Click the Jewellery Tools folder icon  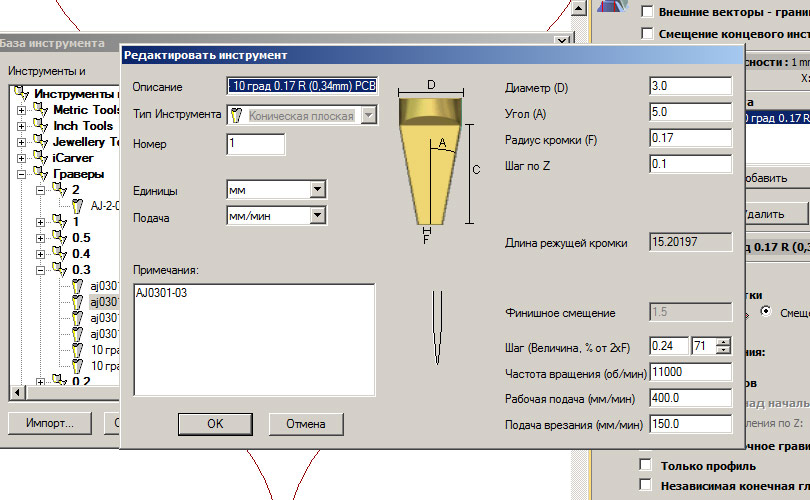(x=40, y=142)
